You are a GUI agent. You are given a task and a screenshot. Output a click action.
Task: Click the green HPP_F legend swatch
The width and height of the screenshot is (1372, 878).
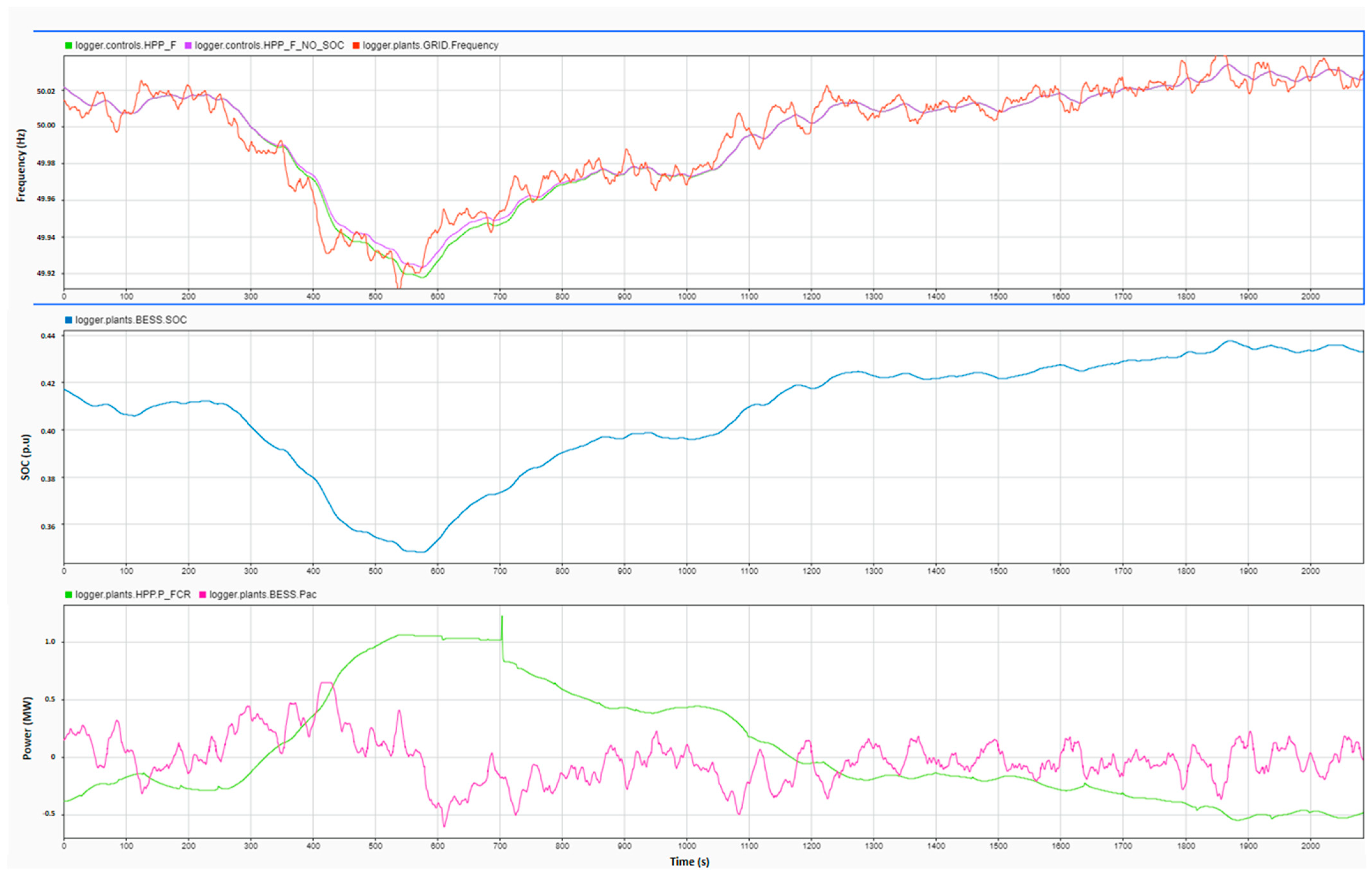(68, 46)
